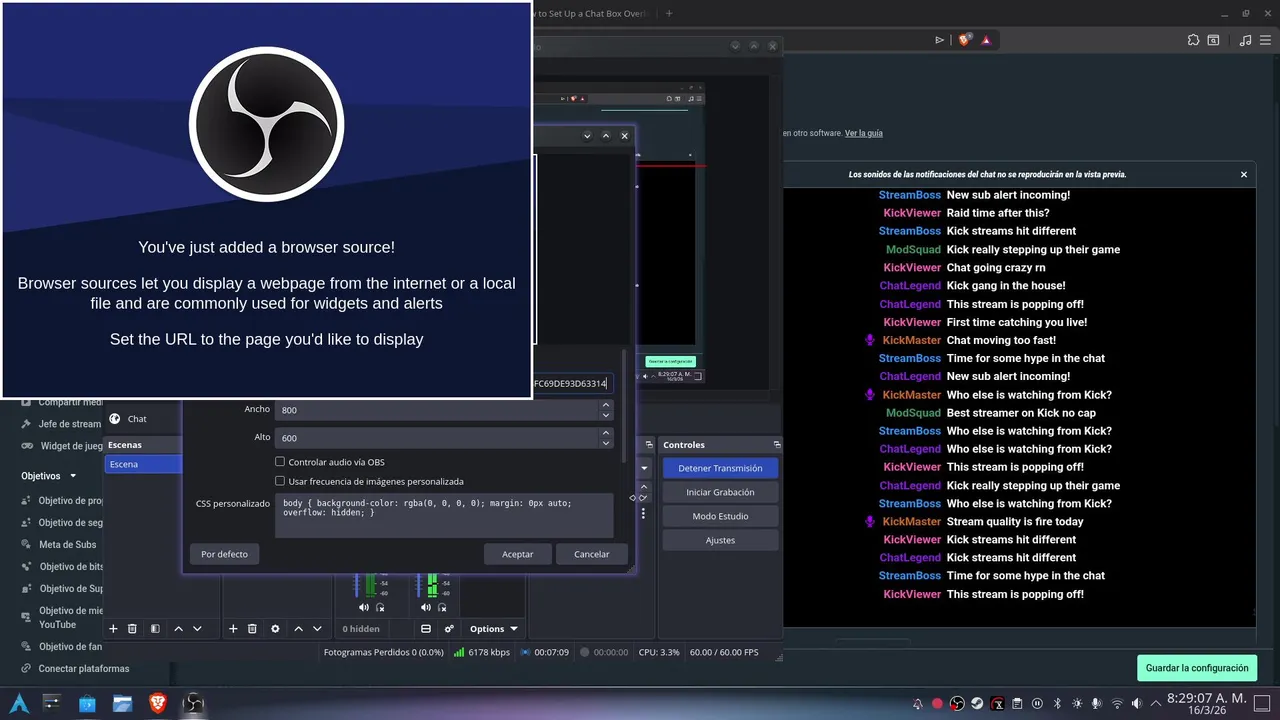Open browser extensions puzzle icon
Viewport: 1280px width, 720px height.
coord(1193,40)
